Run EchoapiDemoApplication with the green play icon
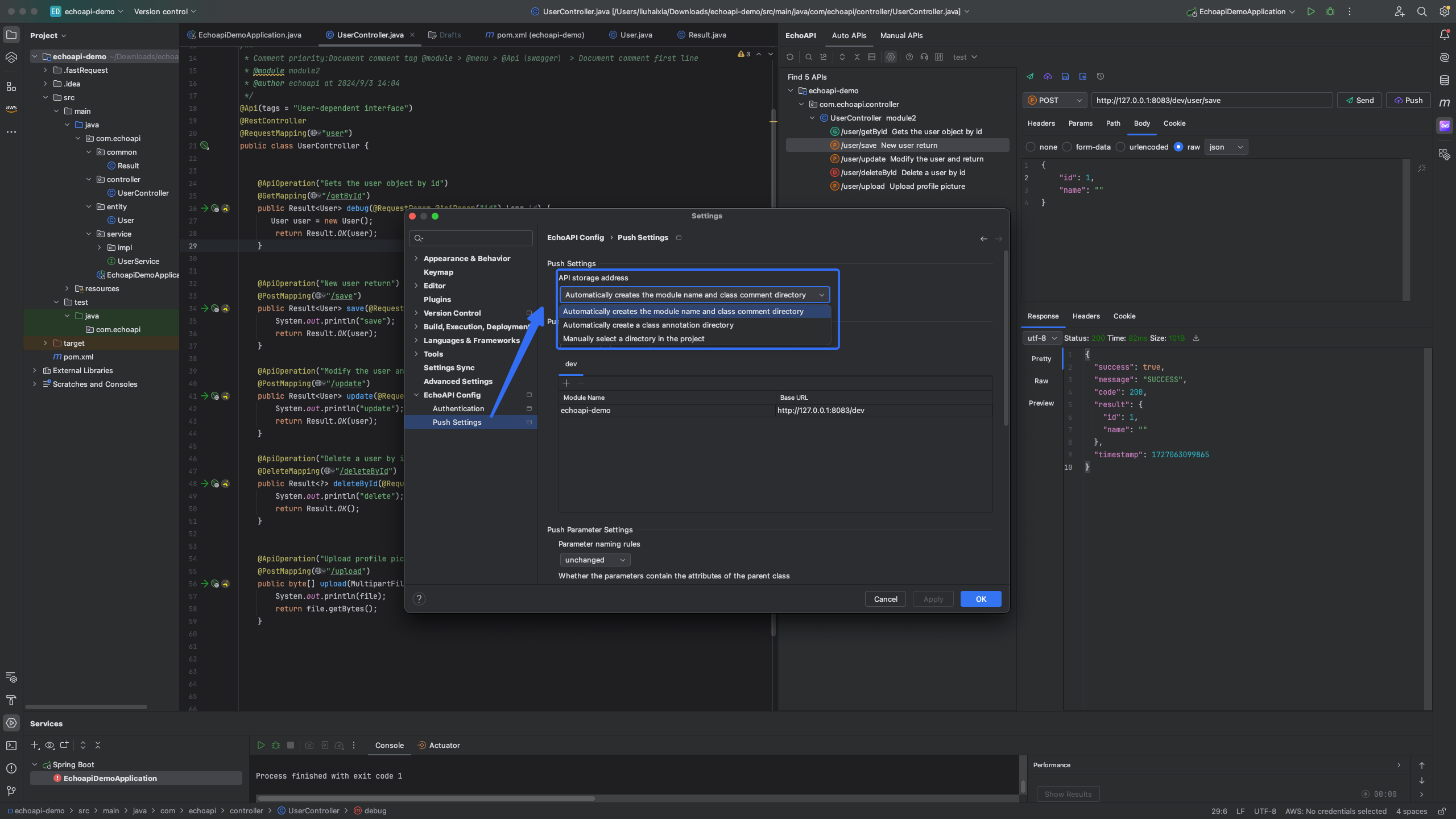Screen dimensions: 1456x819 click(1311, 11)
